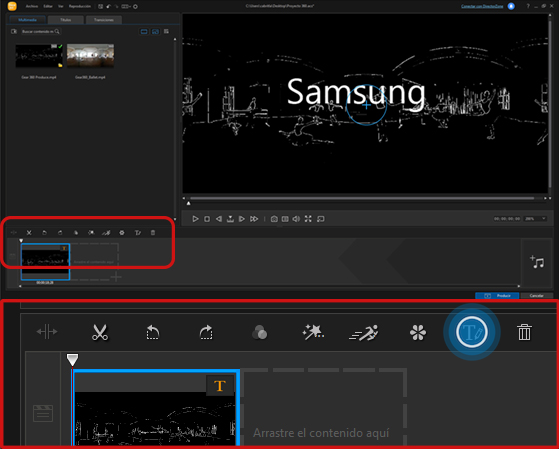The width and height of the screenshot is (559, 449).
Task: Open the Archivo menu
Action: click(x=32, y=6)
